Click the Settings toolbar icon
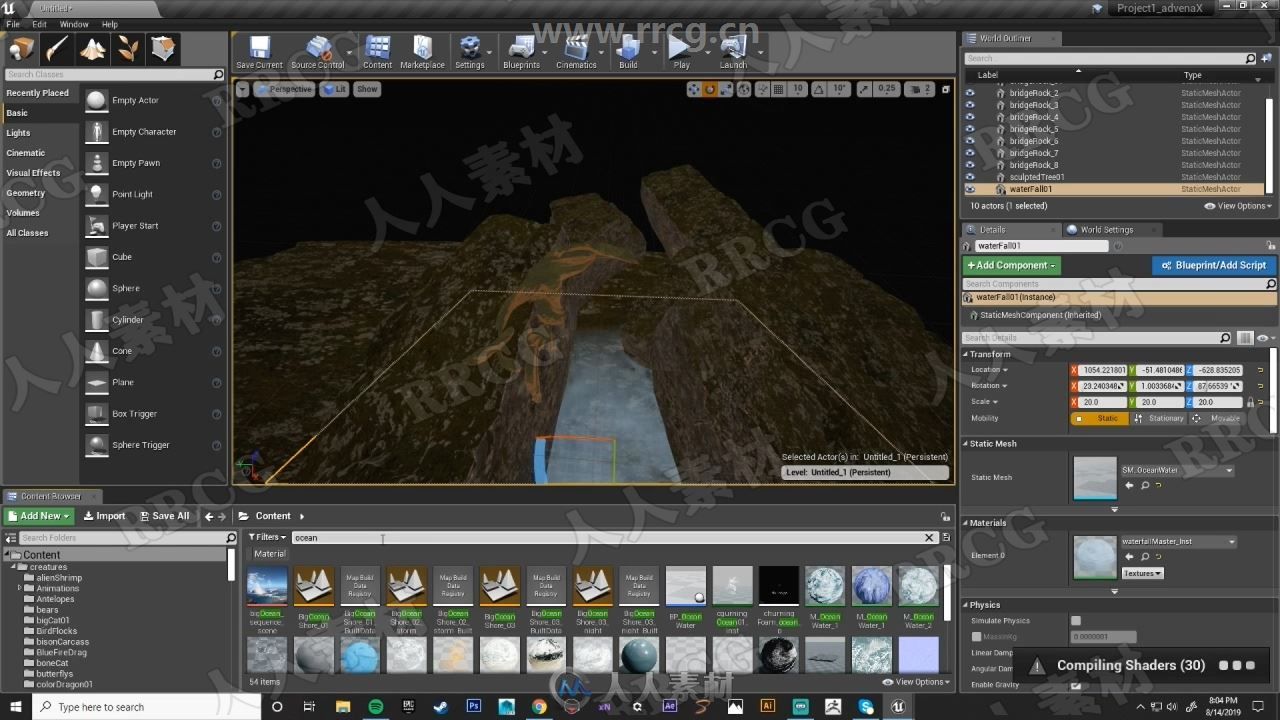Screen dimensions: 1280x720 469,52
